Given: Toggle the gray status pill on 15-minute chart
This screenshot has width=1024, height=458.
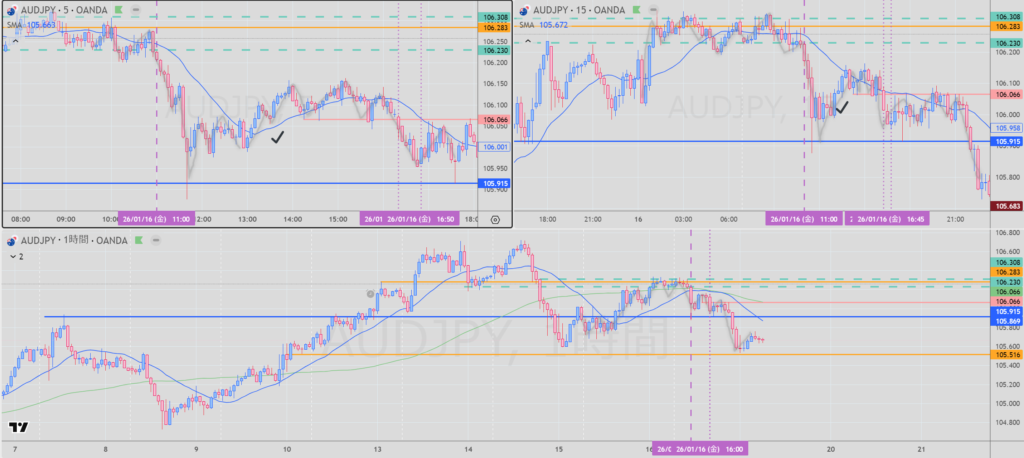Looking at the screenshot, I should (653, 9).
